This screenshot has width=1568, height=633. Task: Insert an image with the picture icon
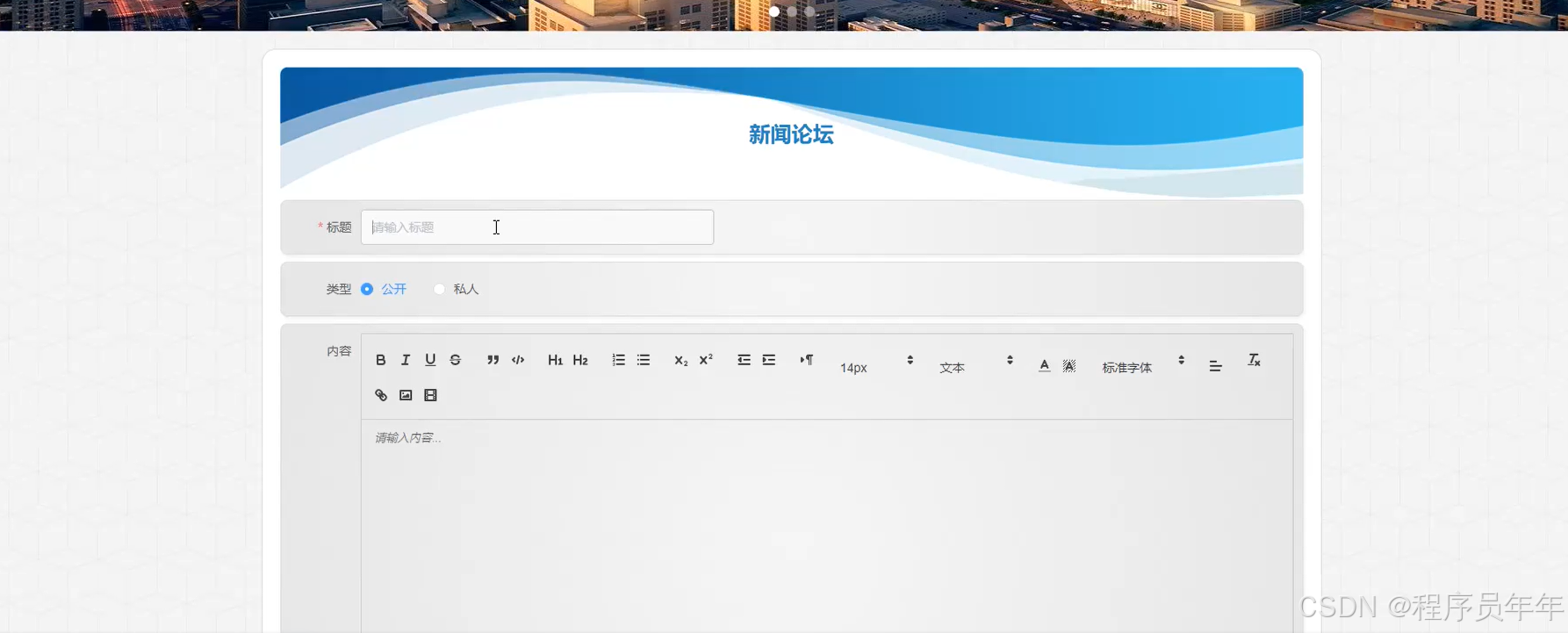[406, 395]
